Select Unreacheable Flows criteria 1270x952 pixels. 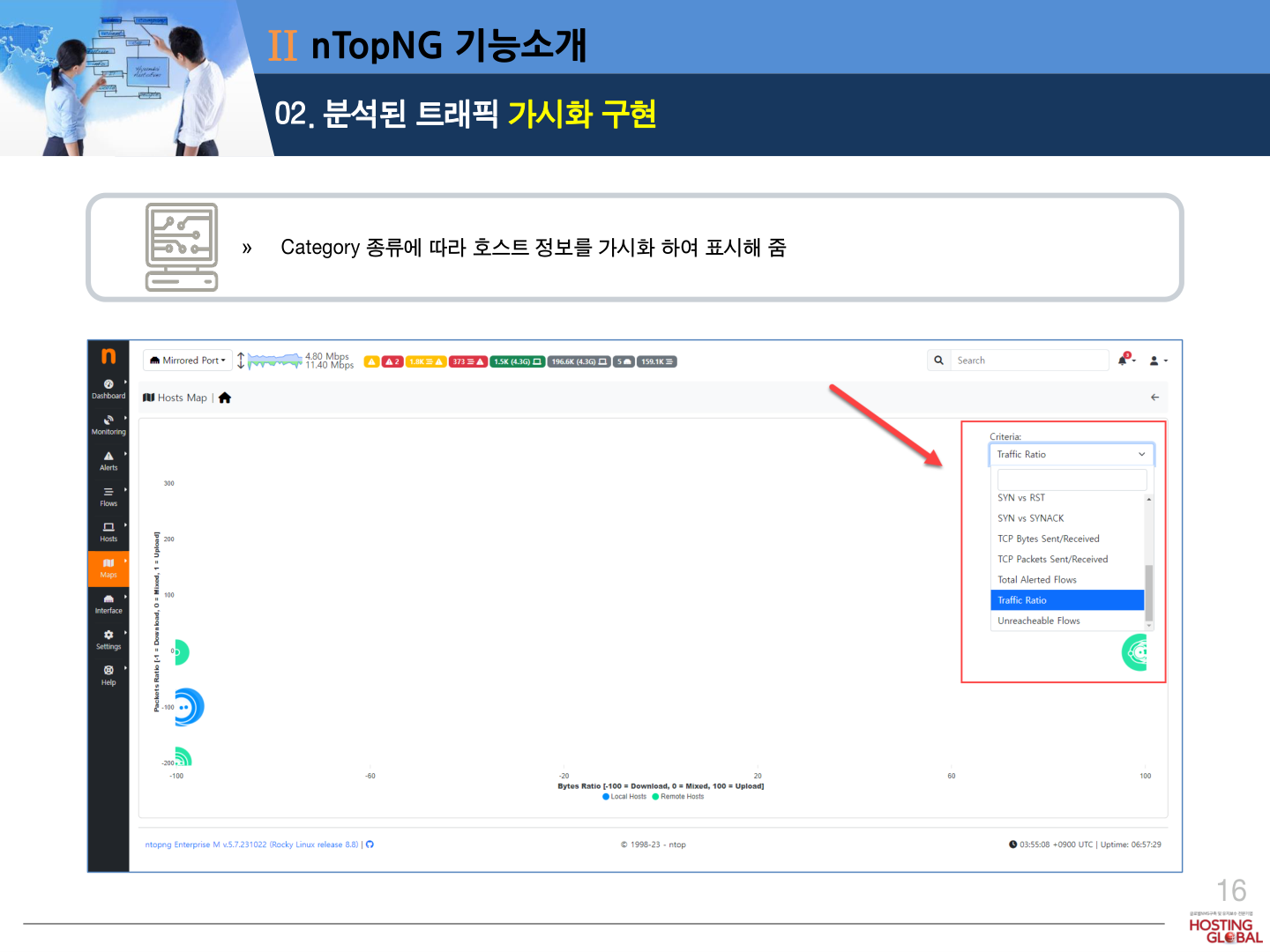1067,621
